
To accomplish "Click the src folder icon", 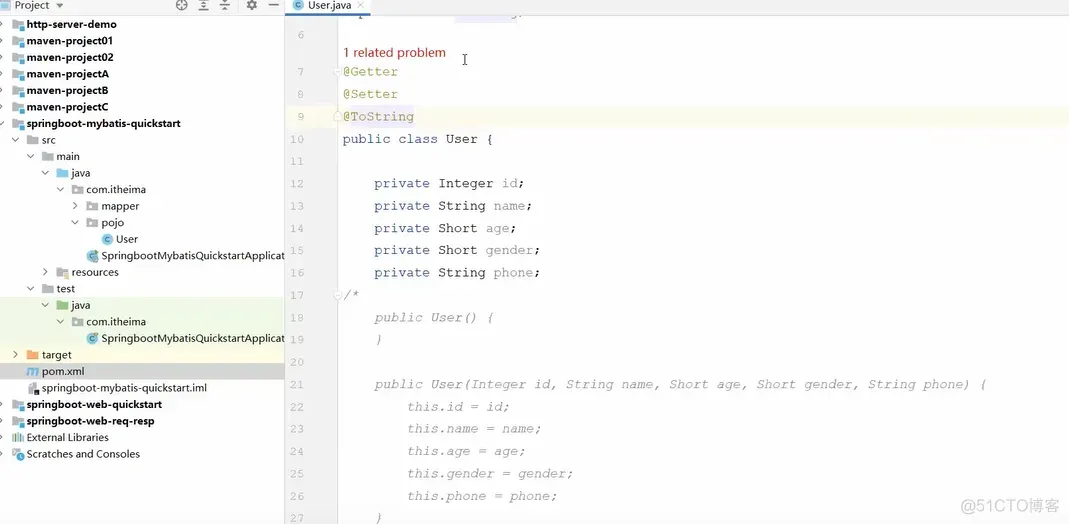I will point(32,140).
